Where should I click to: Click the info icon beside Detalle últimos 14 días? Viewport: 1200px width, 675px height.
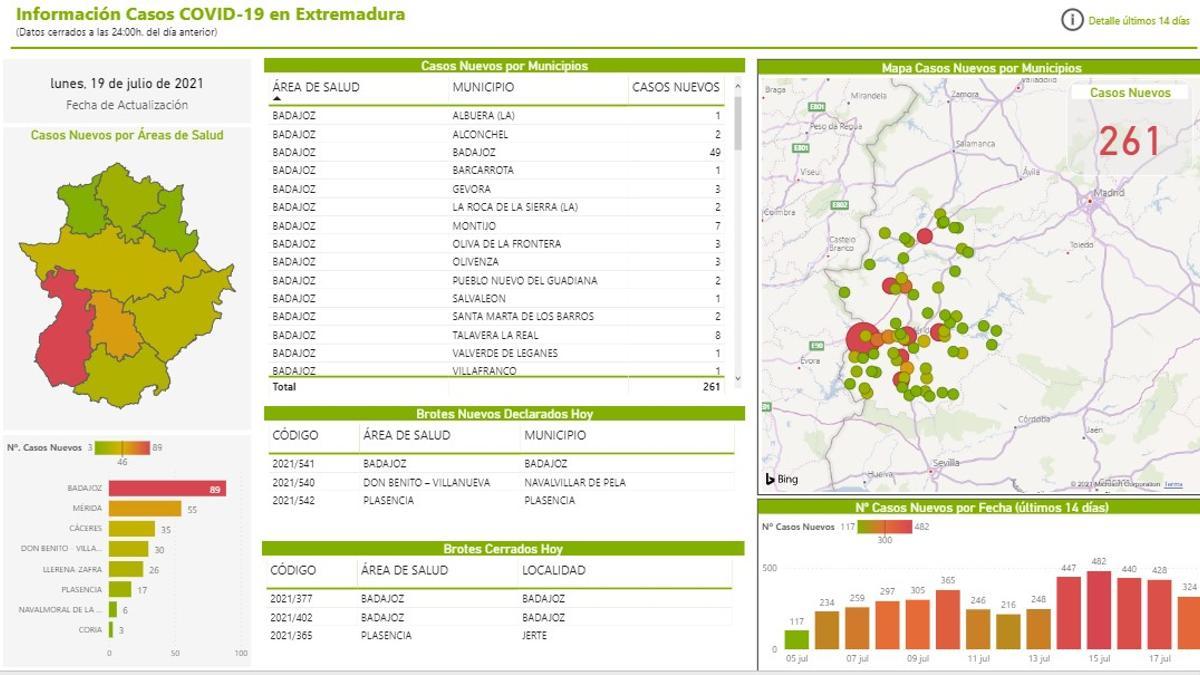[1072, 20]
